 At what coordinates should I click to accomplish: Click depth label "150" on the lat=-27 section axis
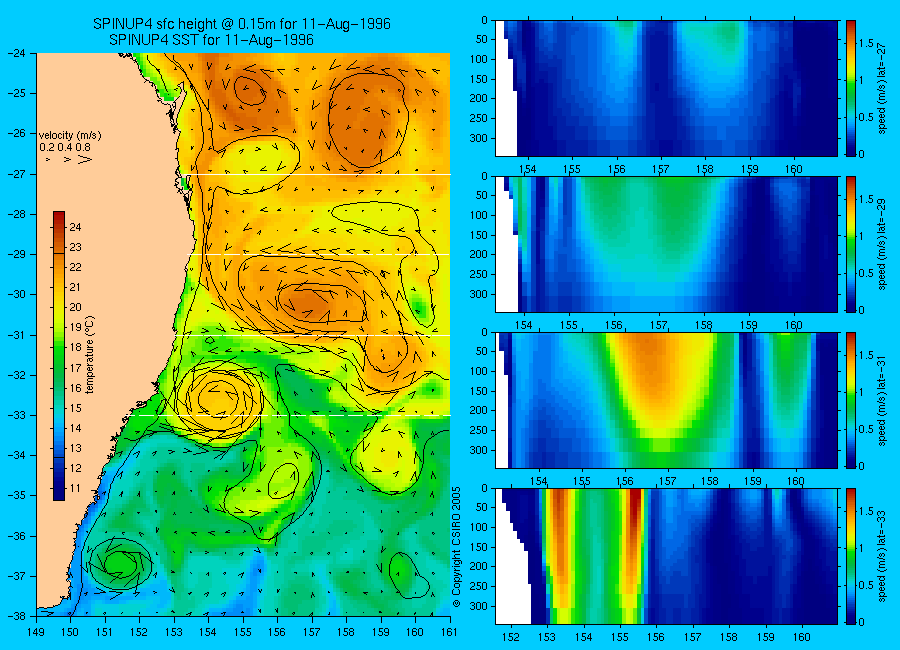[478, 79]
